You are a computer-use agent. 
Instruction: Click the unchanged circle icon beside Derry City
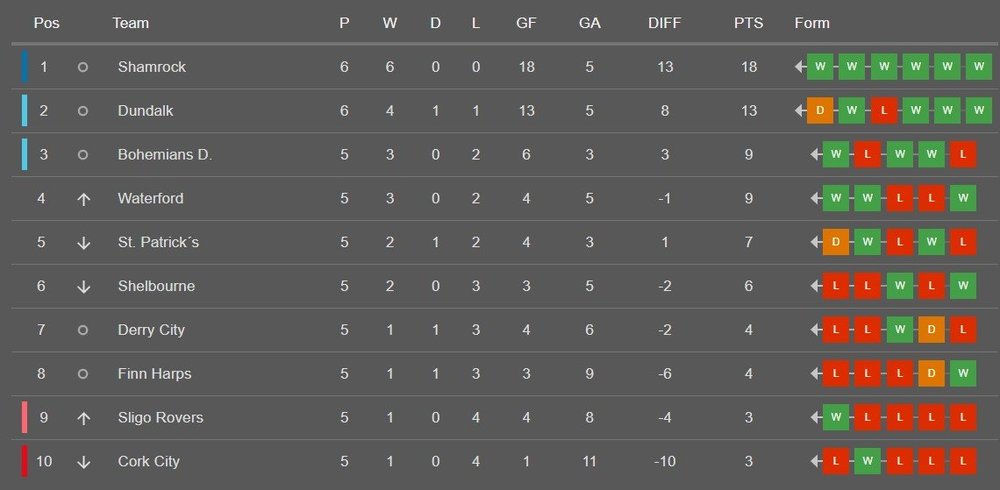[x=83, y=330]
